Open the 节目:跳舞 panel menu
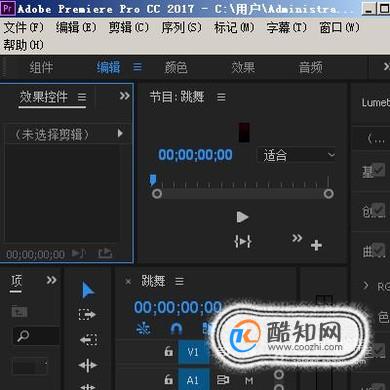 click(x=221, y=97)
